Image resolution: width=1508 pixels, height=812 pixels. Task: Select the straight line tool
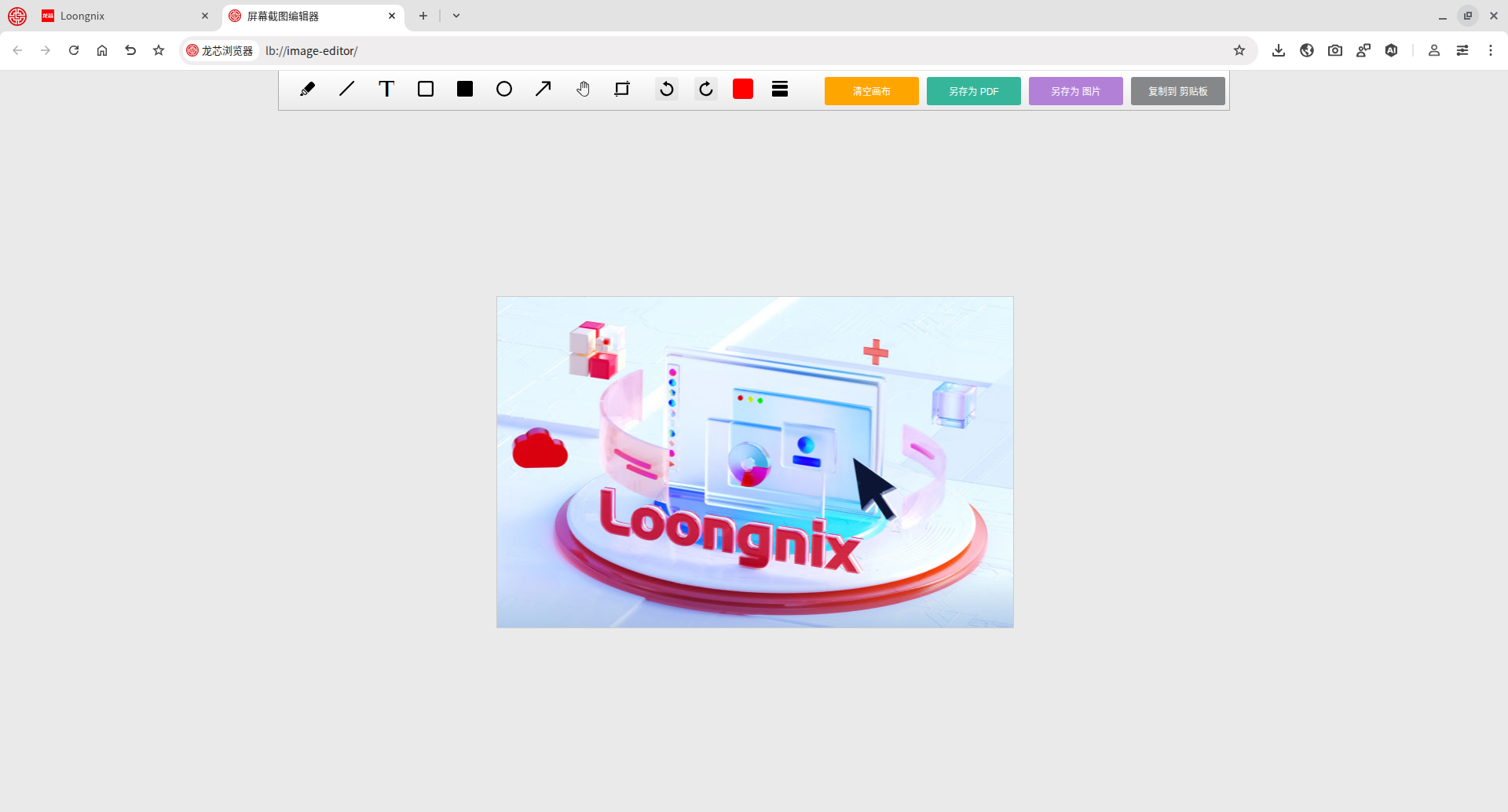346,90
